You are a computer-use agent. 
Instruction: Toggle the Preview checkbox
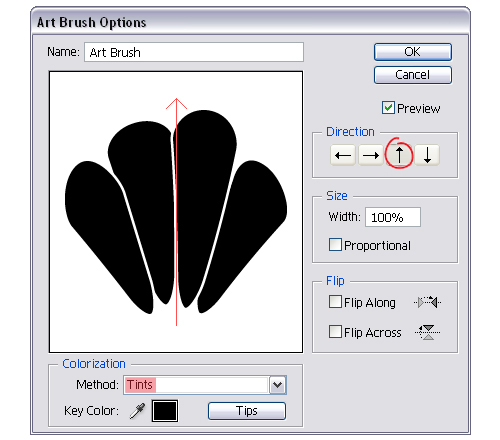click(x=388, y=108)
